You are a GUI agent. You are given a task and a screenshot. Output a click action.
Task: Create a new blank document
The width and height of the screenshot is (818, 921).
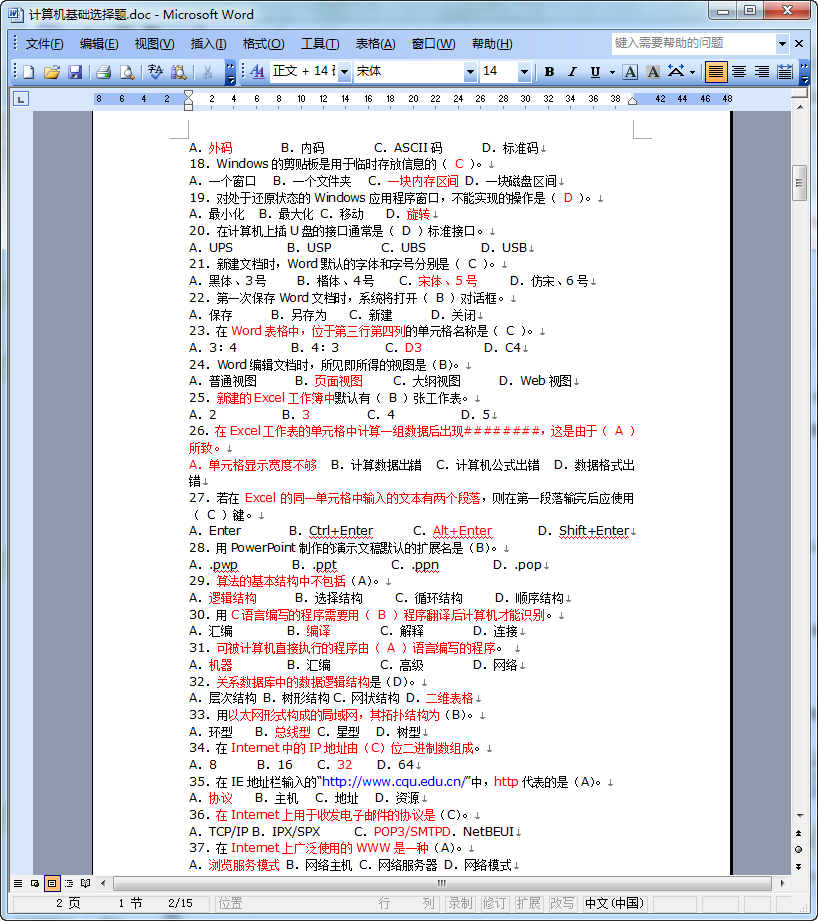pyautogui.click(x=28, y=72)
